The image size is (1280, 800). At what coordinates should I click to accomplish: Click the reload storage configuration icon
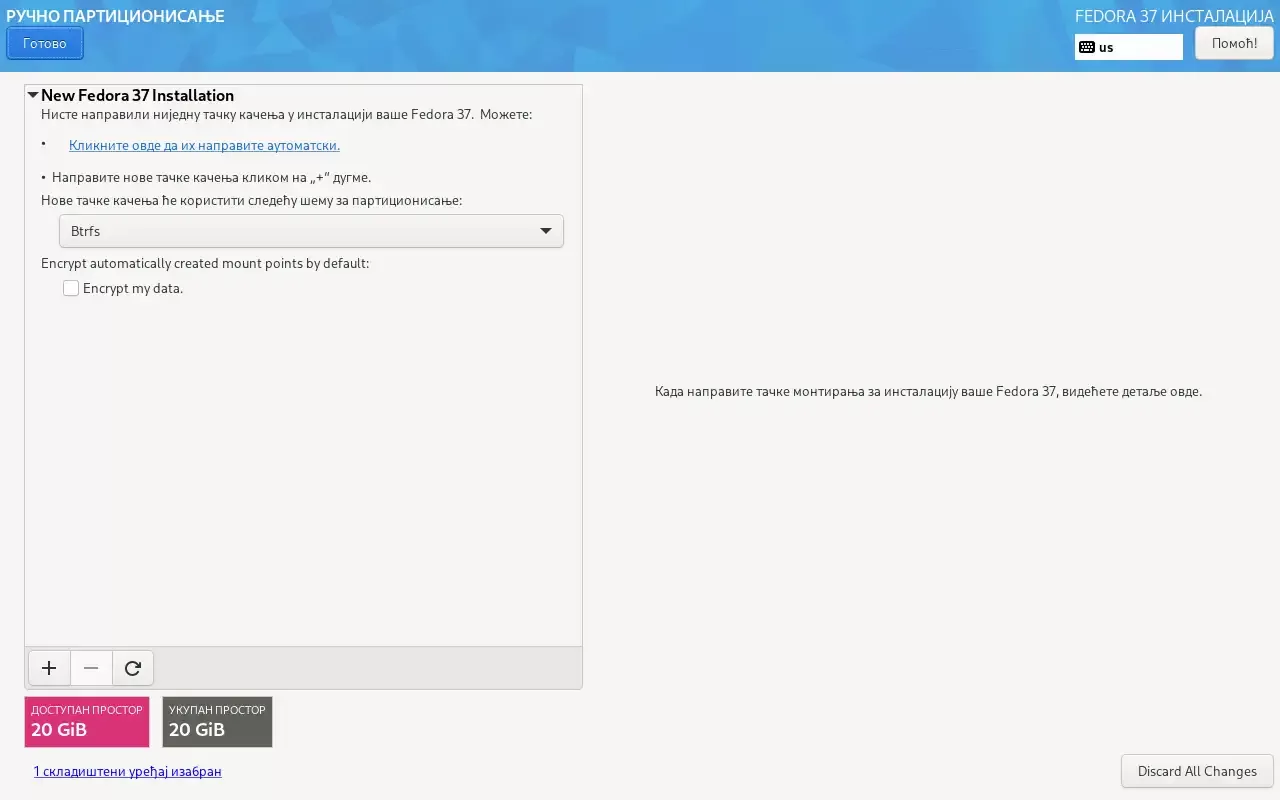[133, 668]
